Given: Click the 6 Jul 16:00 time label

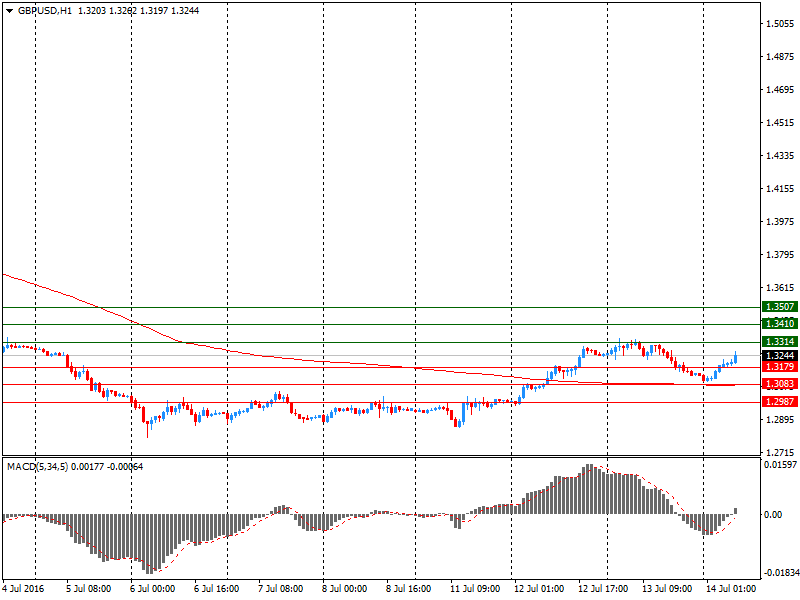Looking at the screenshot, I should [x=217, y=589].
